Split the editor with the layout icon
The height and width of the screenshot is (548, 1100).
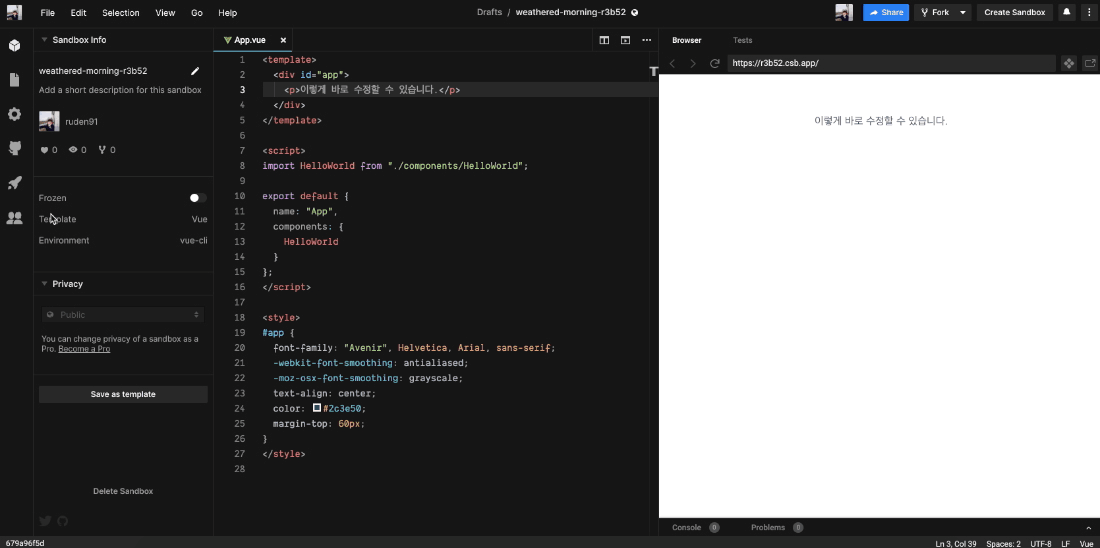pyautogui.click(x=604, y=40)
